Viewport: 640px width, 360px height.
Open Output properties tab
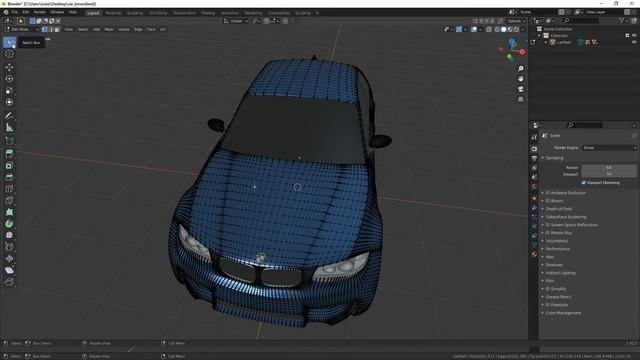tap(534, 158)
